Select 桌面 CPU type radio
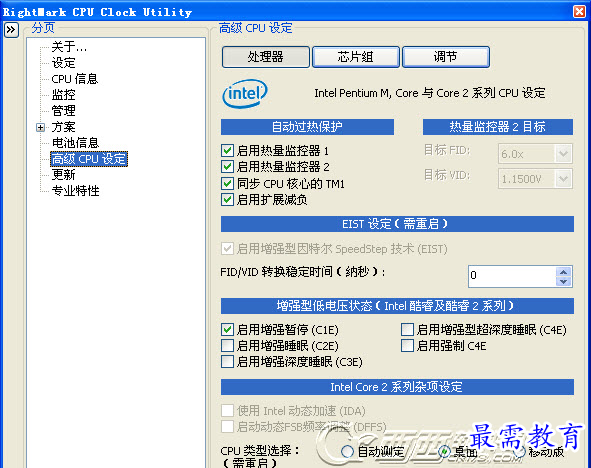This screenshot has width=591, height=468. click(444, 451)
